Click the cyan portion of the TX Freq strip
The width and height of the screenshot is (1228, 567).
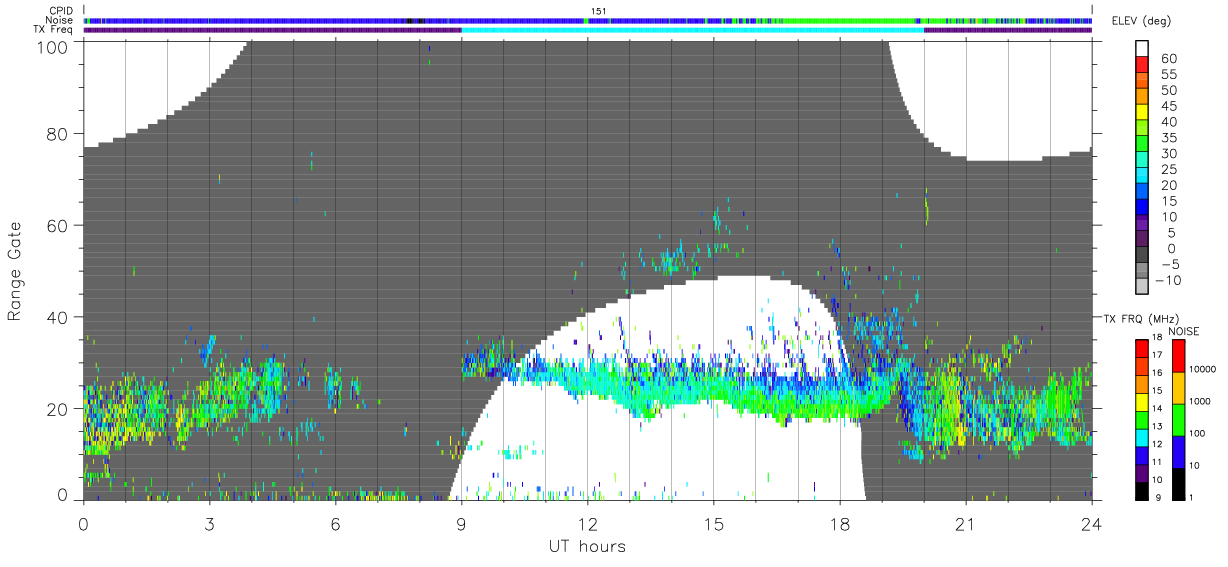pos(692,30)
